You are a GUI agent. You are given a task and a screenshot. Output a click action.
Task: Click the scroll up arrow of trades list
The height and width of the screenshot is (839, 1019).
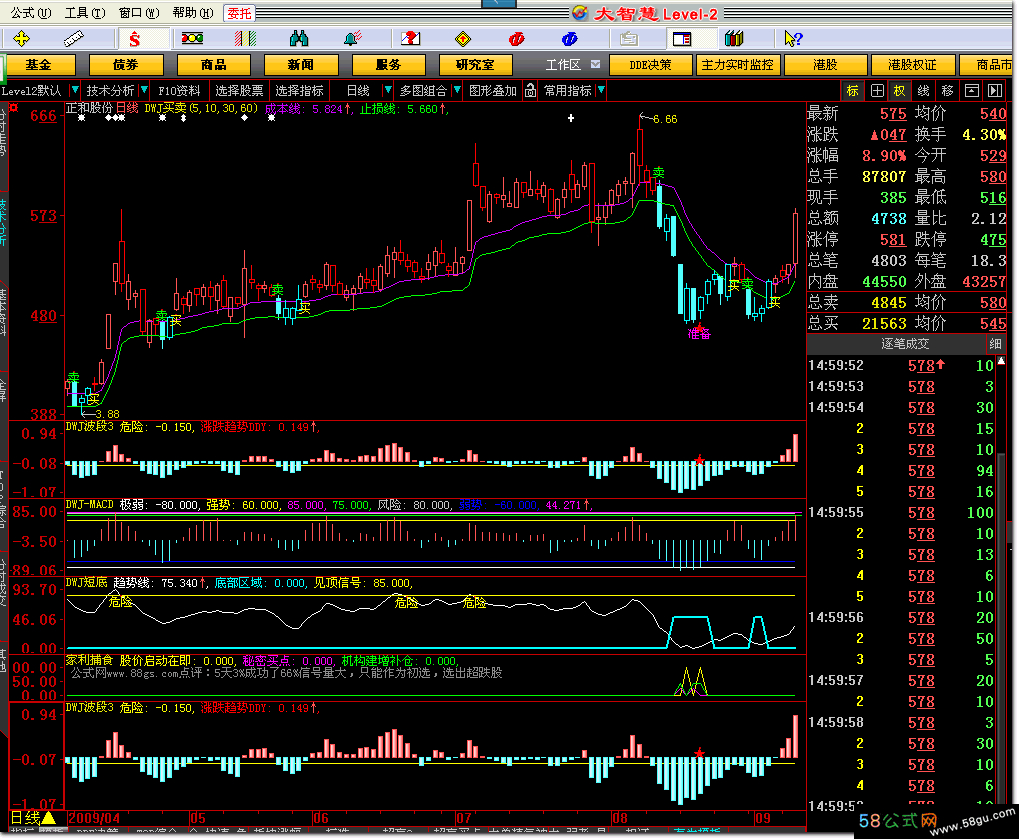[x=1001, y=361]
